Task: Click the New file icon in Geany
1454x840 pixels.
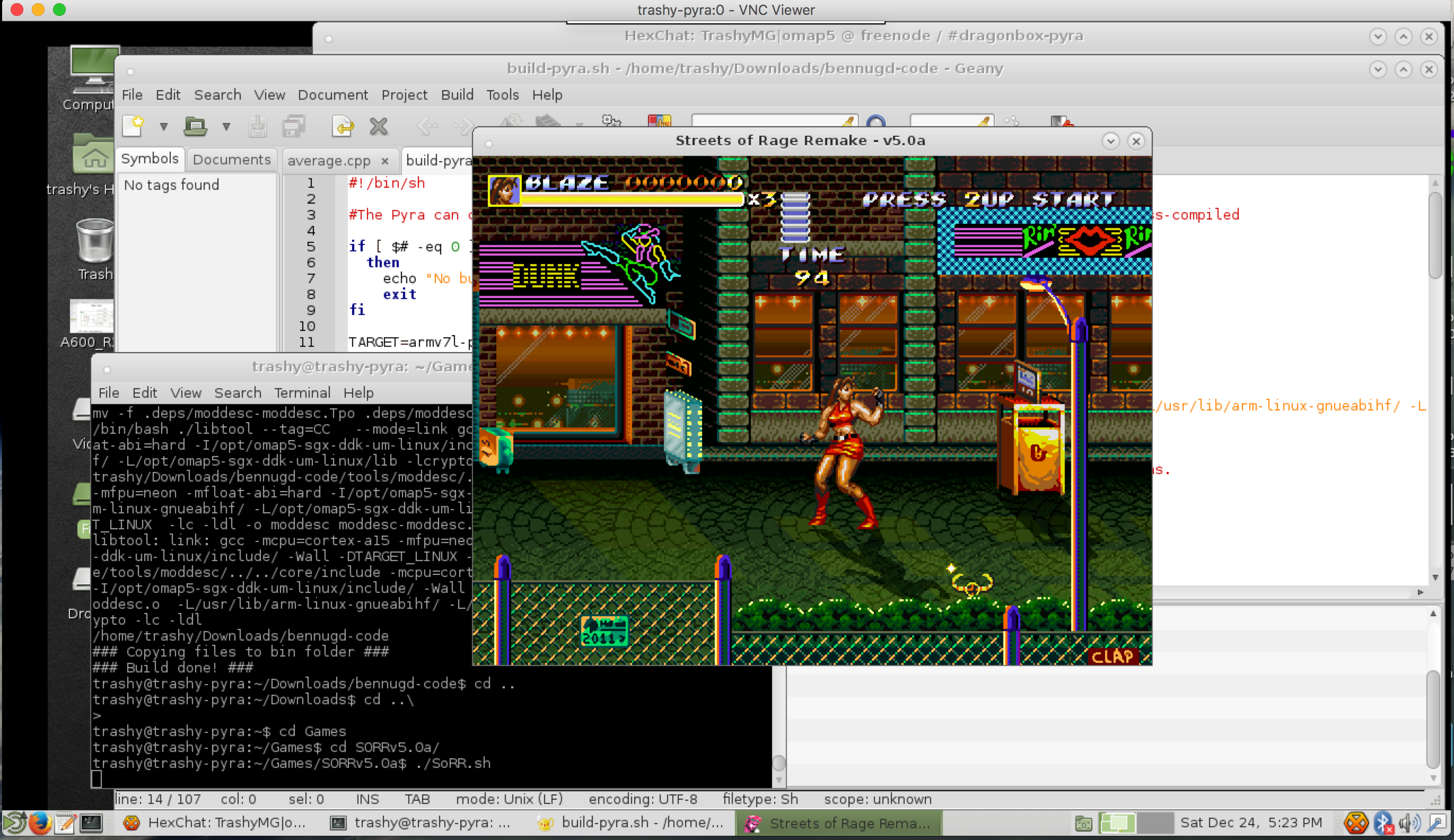Action: pyautogui.click(x=133, y=126)
